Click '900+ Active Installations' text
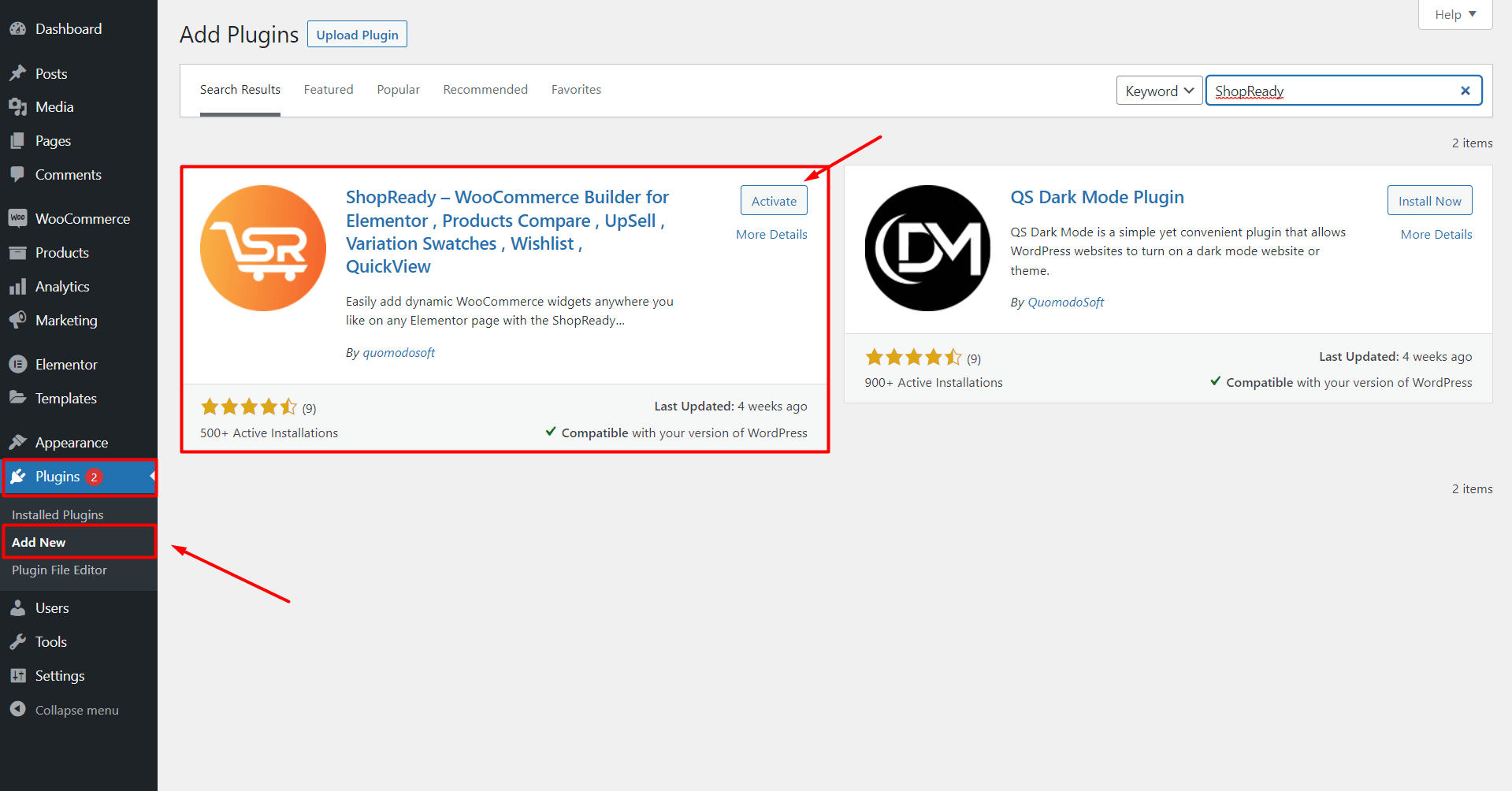 click(934, 383)
